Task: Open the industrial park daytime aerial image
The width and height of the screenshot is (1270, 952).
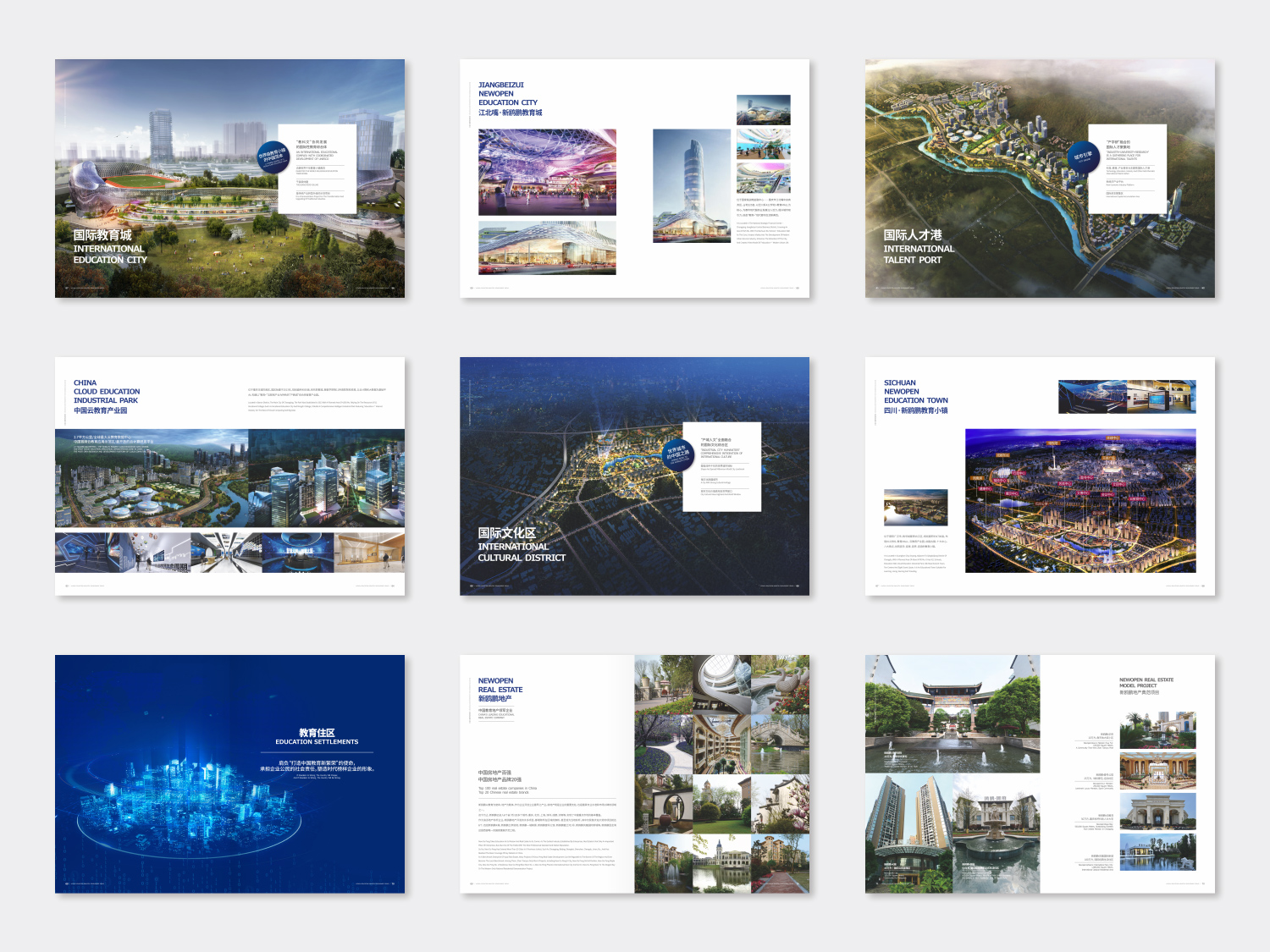Action: pyautogui.click(x=152, y=479)
